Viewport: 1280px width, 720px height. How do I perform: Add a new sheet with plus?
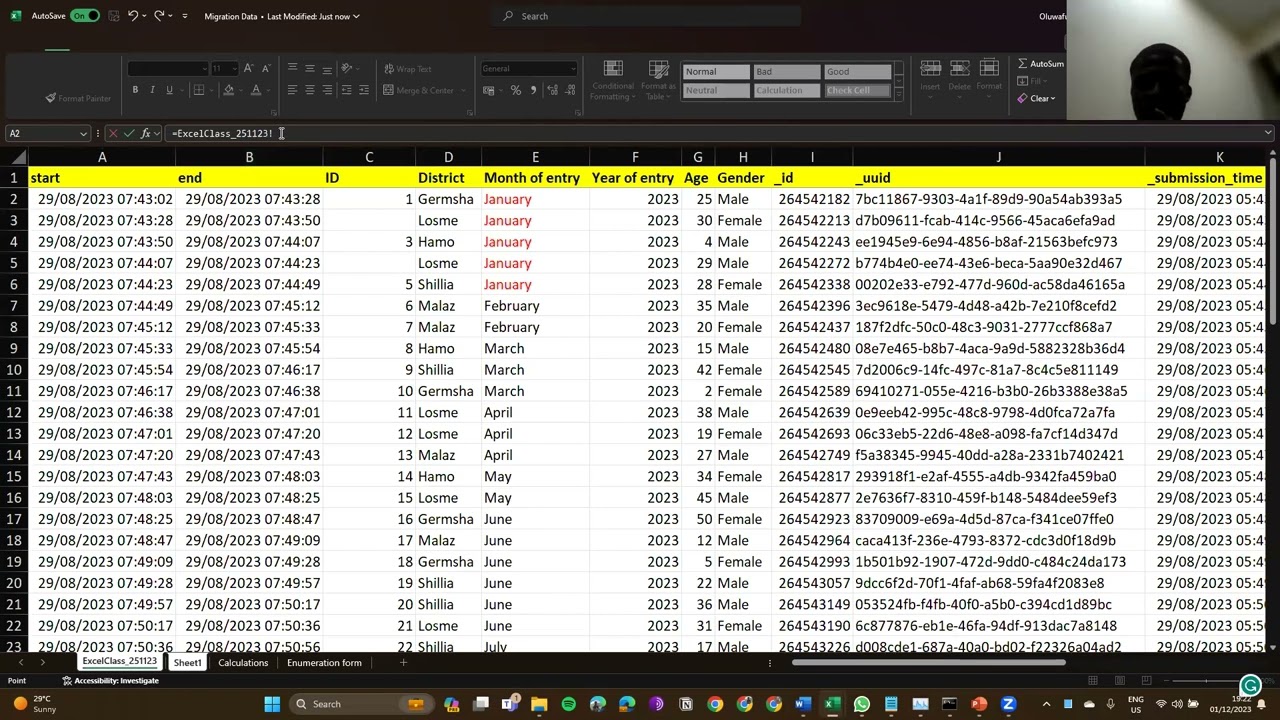coord(403,663)
